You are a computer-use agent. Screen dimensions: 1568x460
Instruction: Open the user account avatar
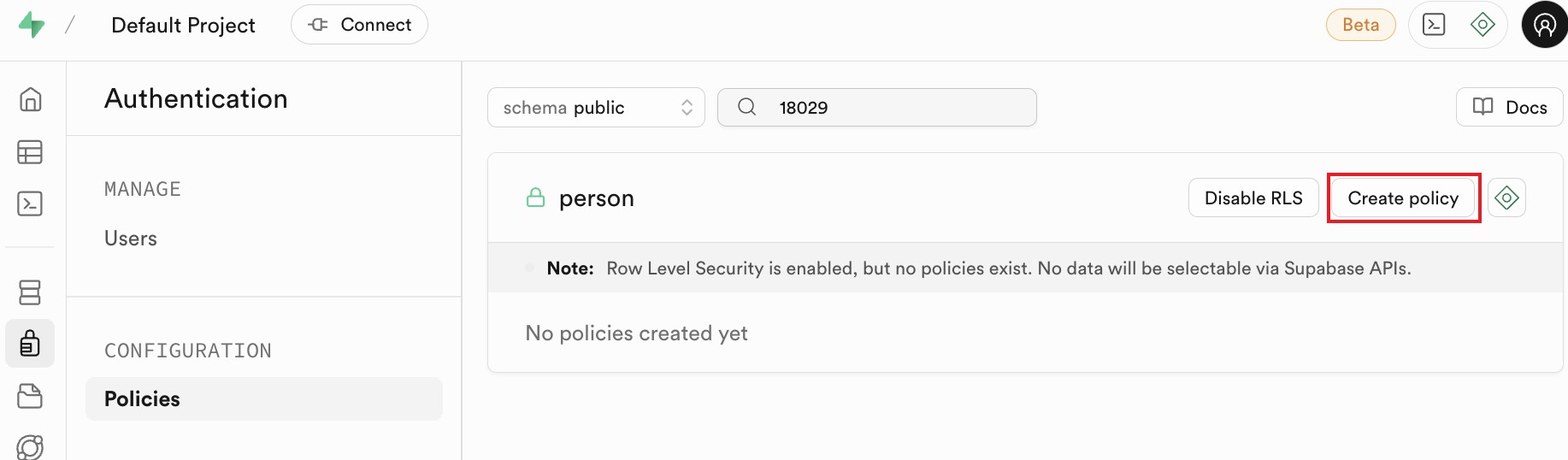click(1544, 25)
